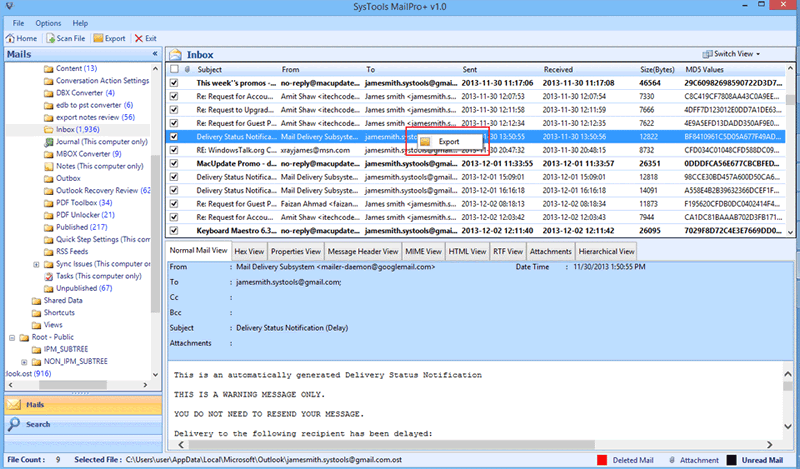Switch to the Hierarchical View tab
800x469 pixels.
(x=607, y=251)
